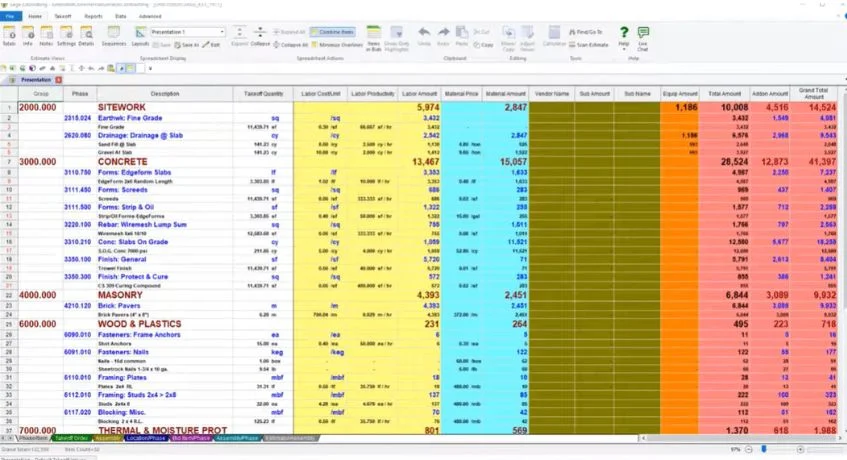Open Live Chat from the ribbon

643,38
